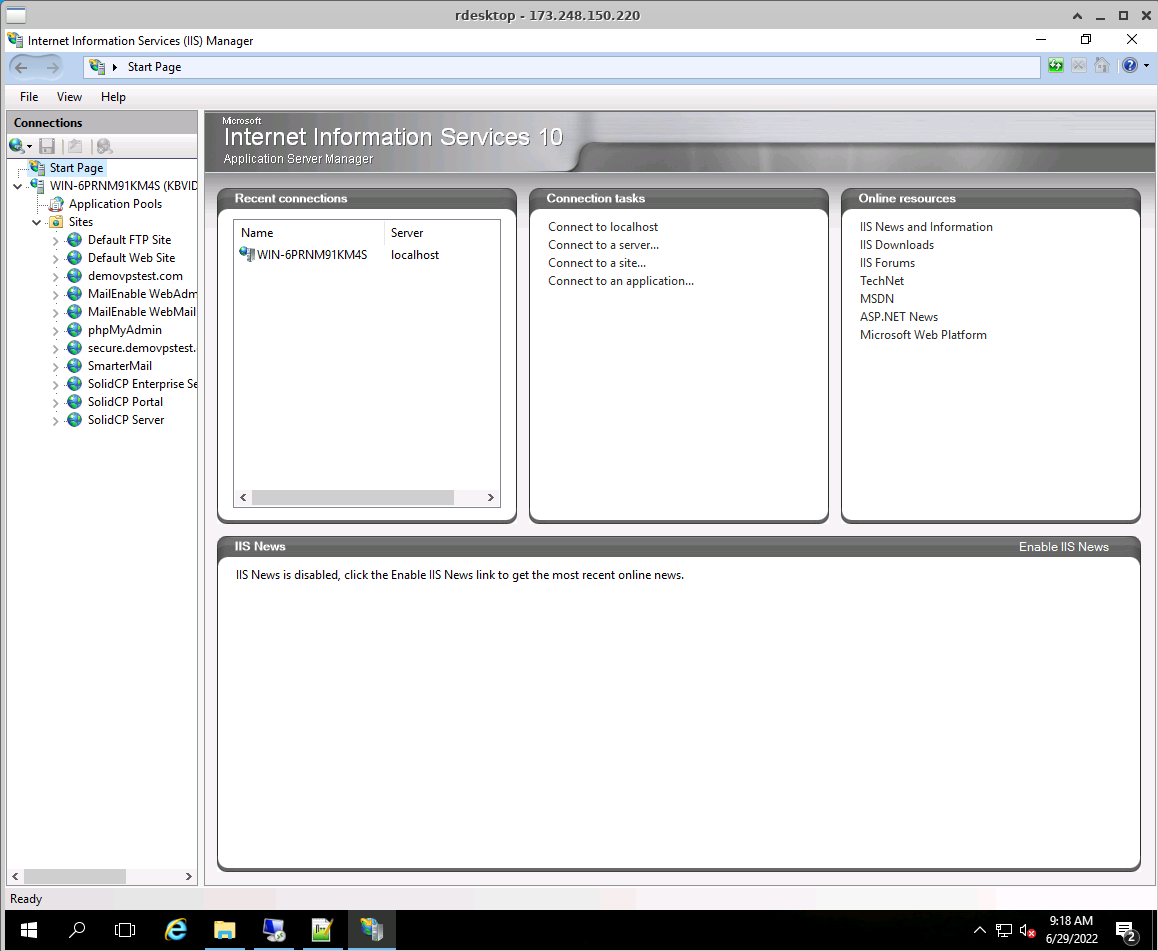1158x951 pixels.
Task: Click Connect to a site link
Action: [x=597, y=263]
